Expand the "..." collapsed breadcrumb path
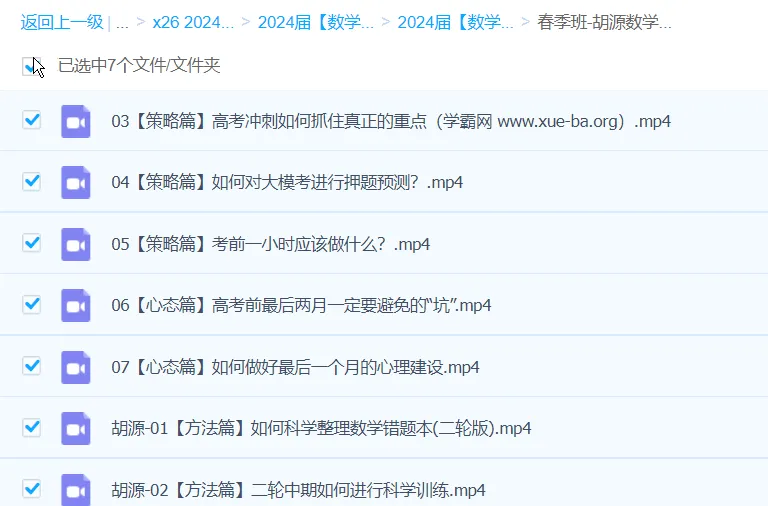Image resolution: width=768 pixels, height=506 pixels. (x=122, y=21)
